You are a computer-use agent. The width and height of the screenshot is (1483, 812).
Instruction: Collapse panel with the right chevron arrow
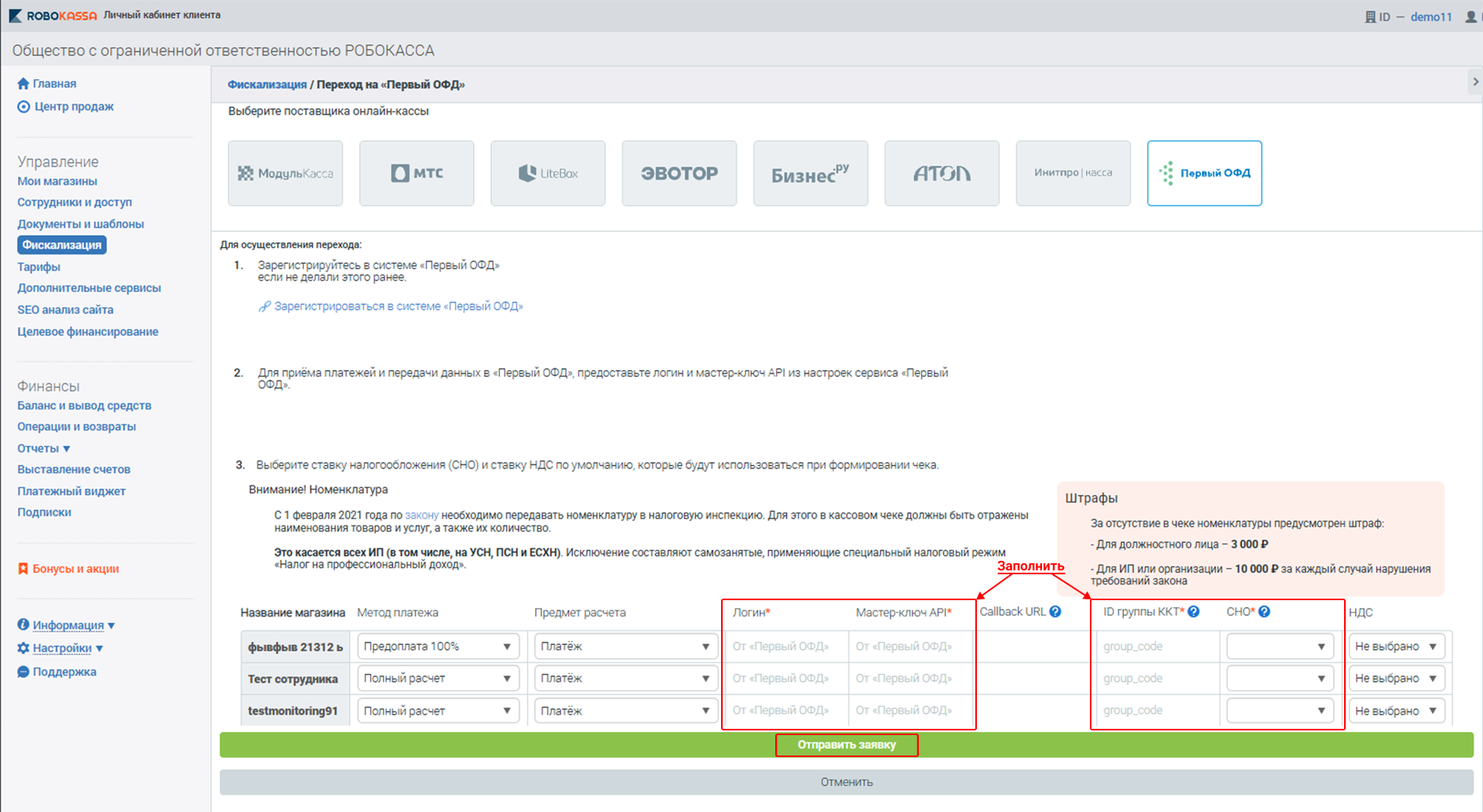coord(1475,82)
